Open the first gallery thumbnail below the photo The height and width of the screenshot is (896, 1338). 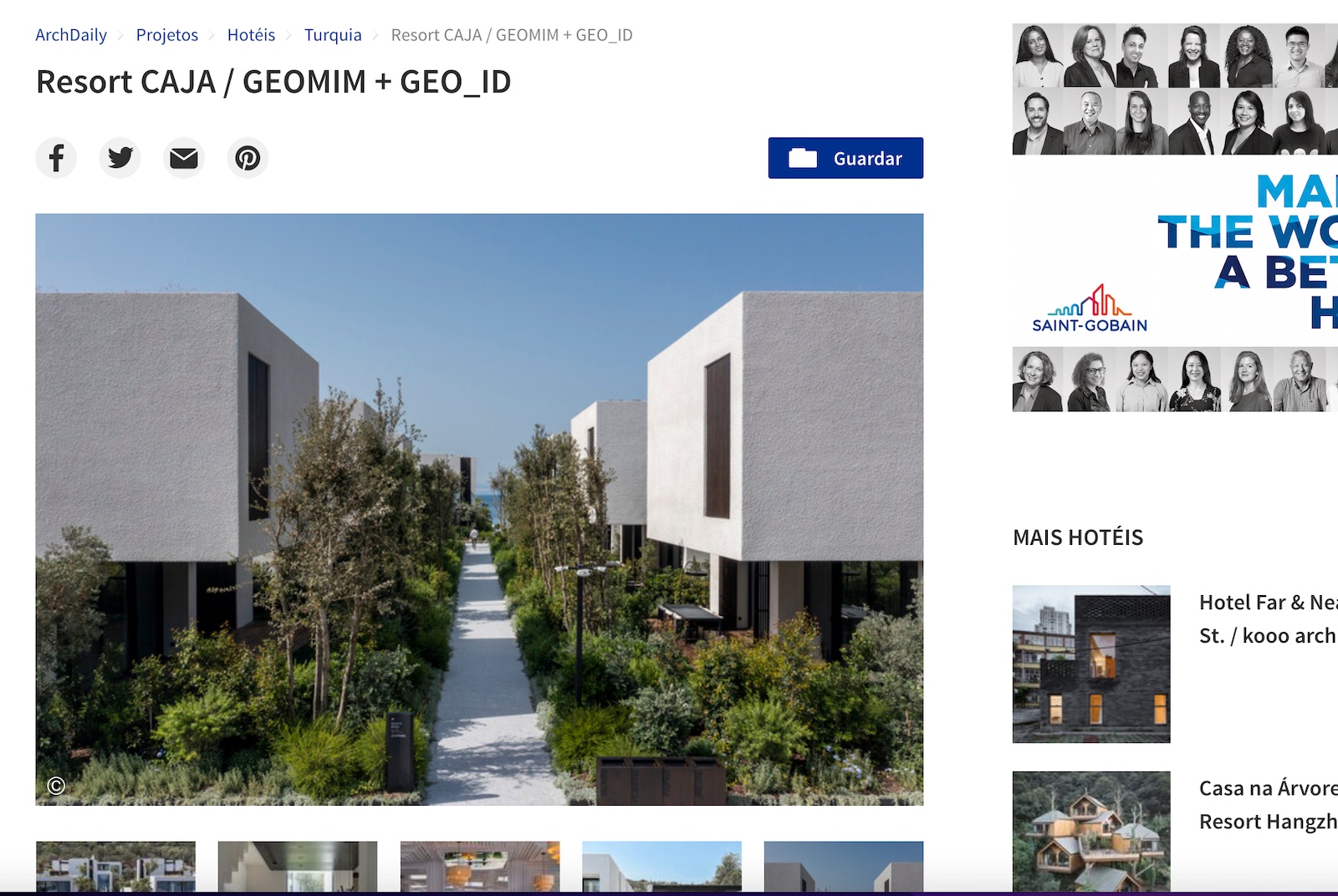click(x=115, y=867)
